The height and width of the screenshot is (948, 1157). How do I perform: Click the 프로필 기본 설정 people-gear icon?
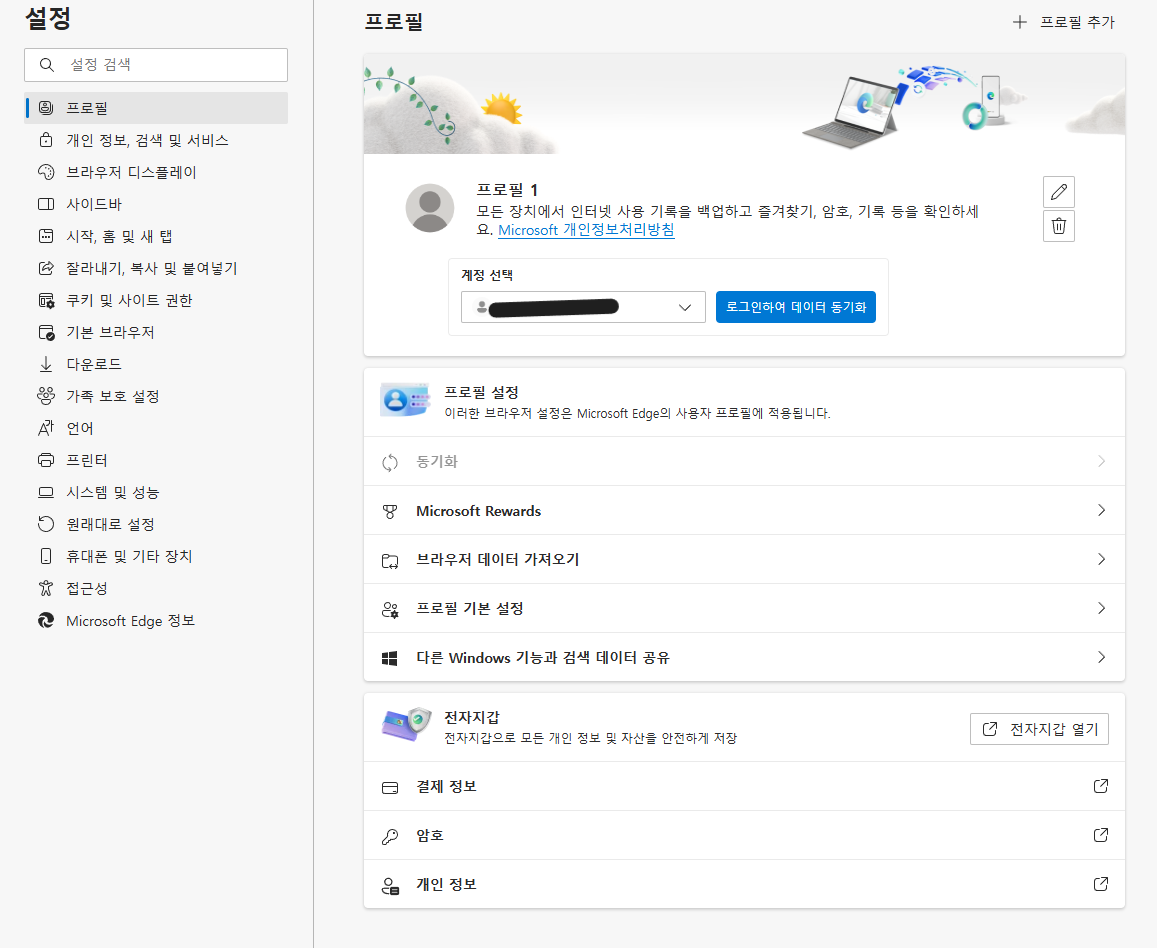(x=390, y=609)
